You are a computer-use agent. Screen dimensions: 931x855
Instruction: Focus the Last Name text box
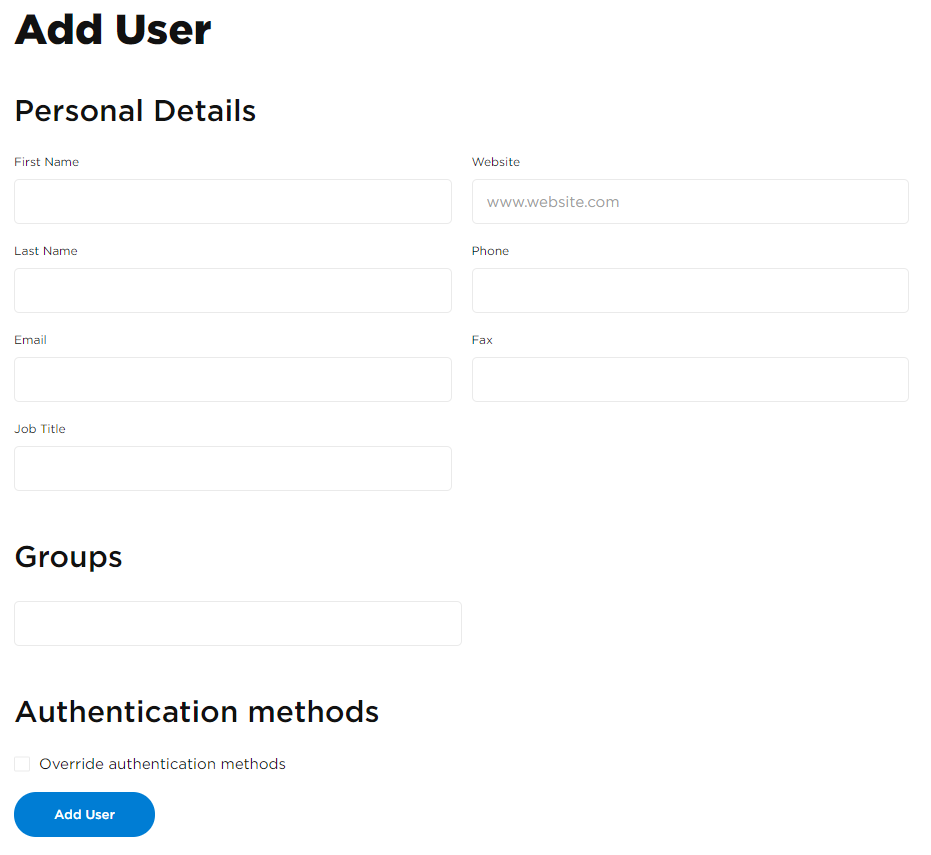point(232,290)
